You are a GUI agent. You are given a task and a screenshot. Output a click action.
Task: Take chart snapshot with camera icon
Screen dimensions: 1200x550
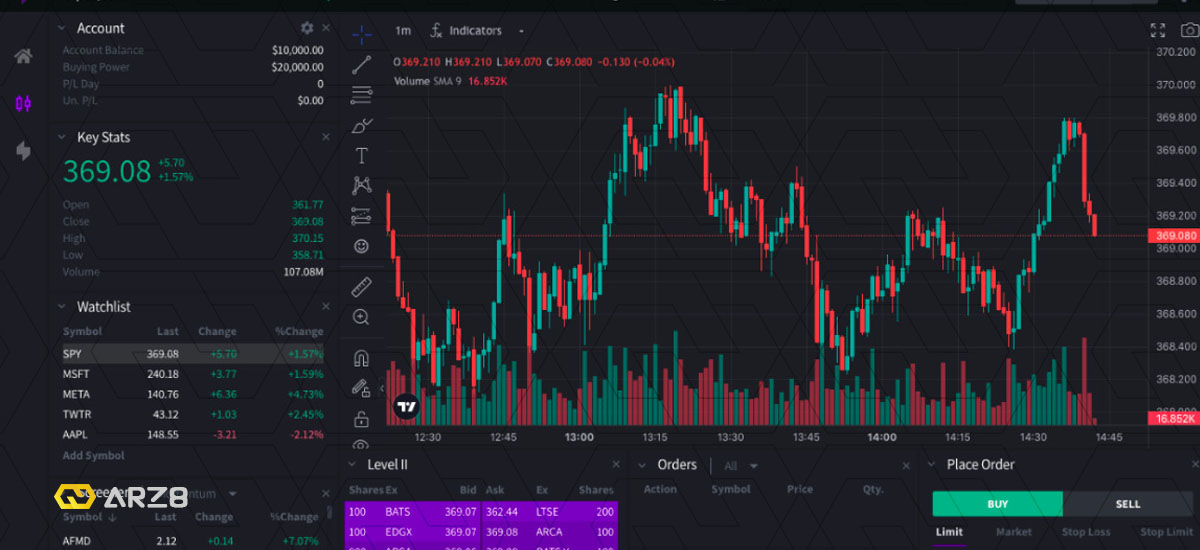pos(1189,30)
